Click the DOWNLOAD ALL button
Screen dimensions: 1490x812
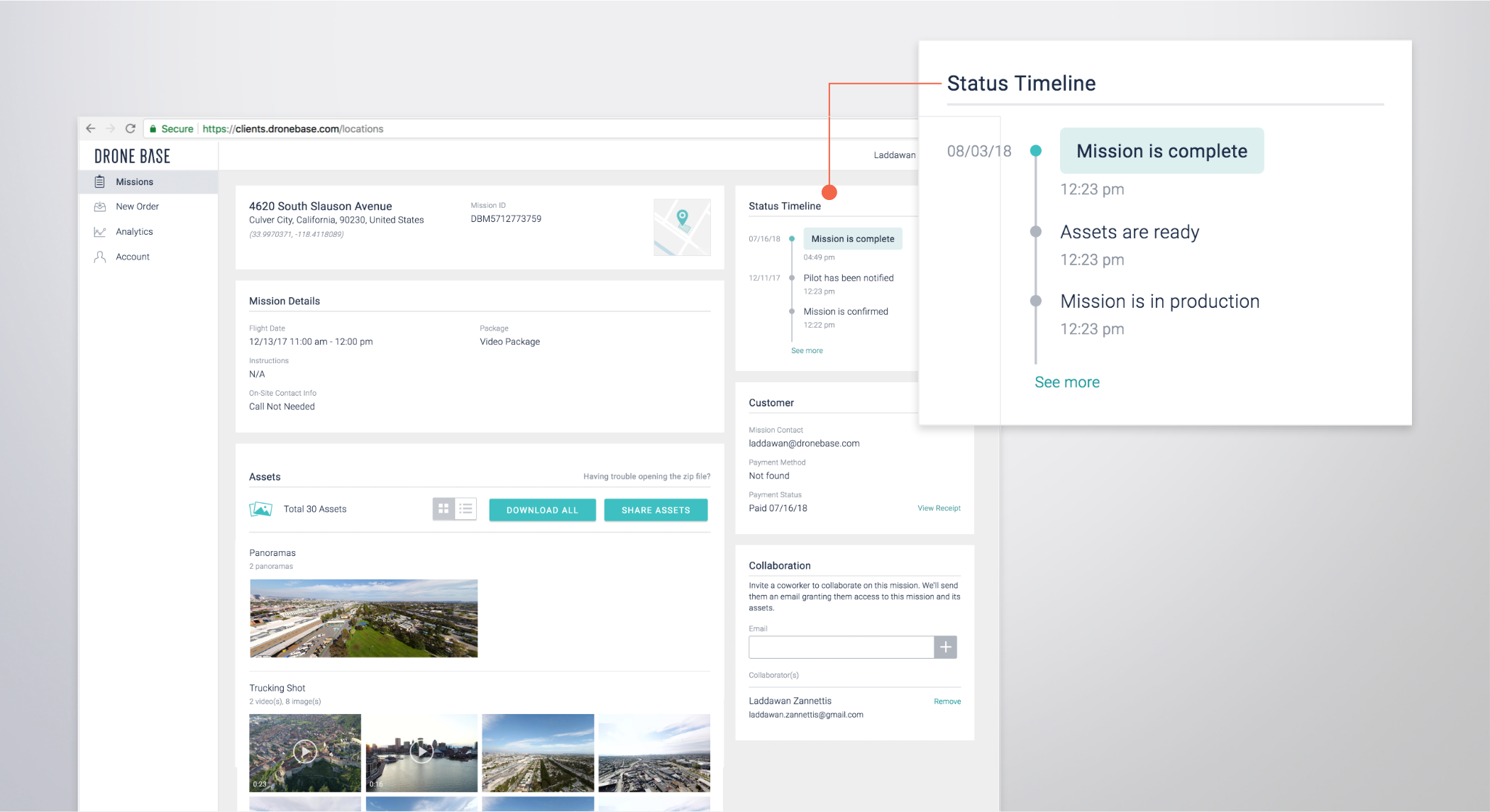542,510
